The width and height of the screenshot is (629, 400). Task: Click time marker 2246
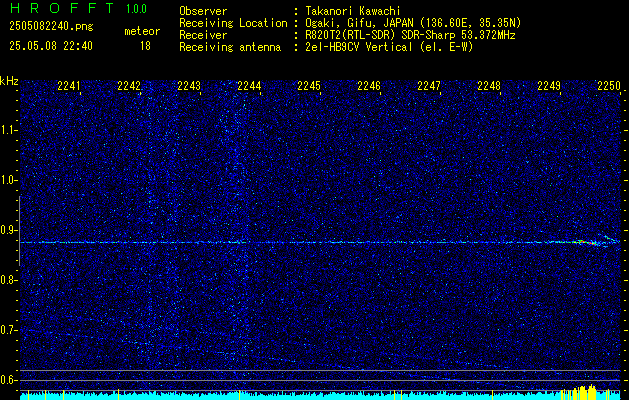point(369,86)
